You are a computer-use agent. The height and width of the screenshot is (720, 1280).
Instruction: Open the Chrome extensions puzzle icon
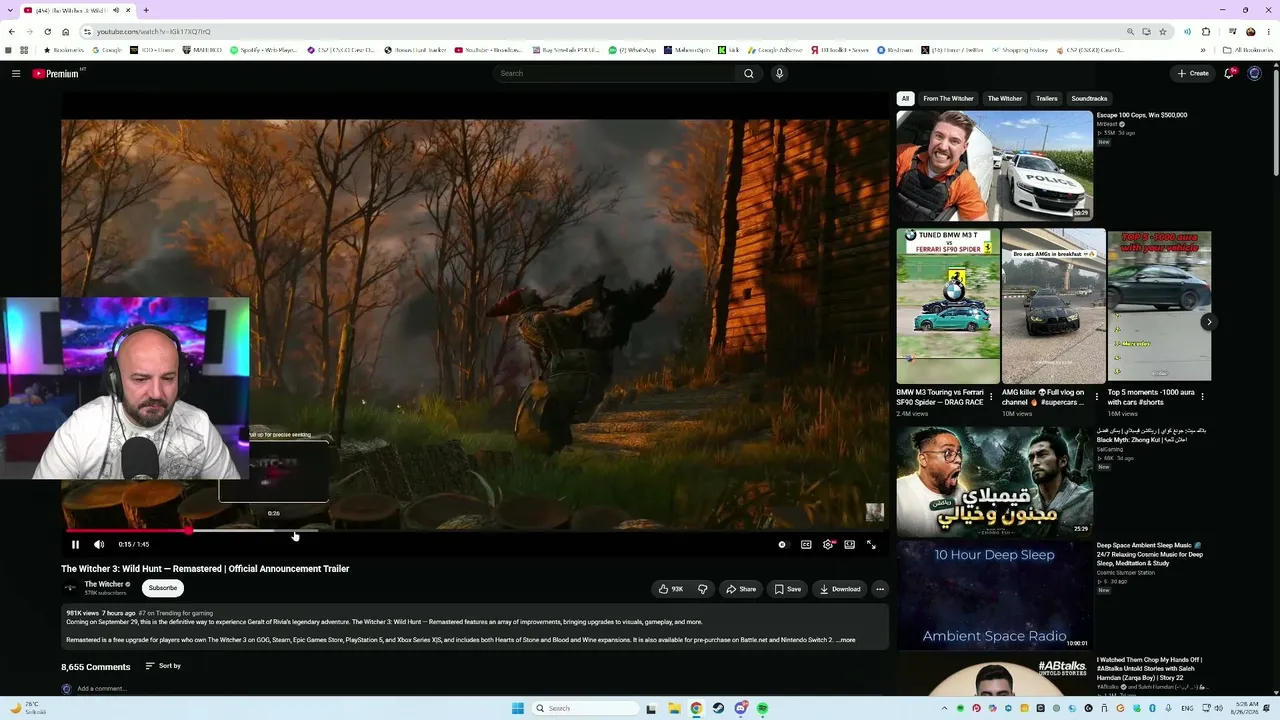[x=1206, y=31]
